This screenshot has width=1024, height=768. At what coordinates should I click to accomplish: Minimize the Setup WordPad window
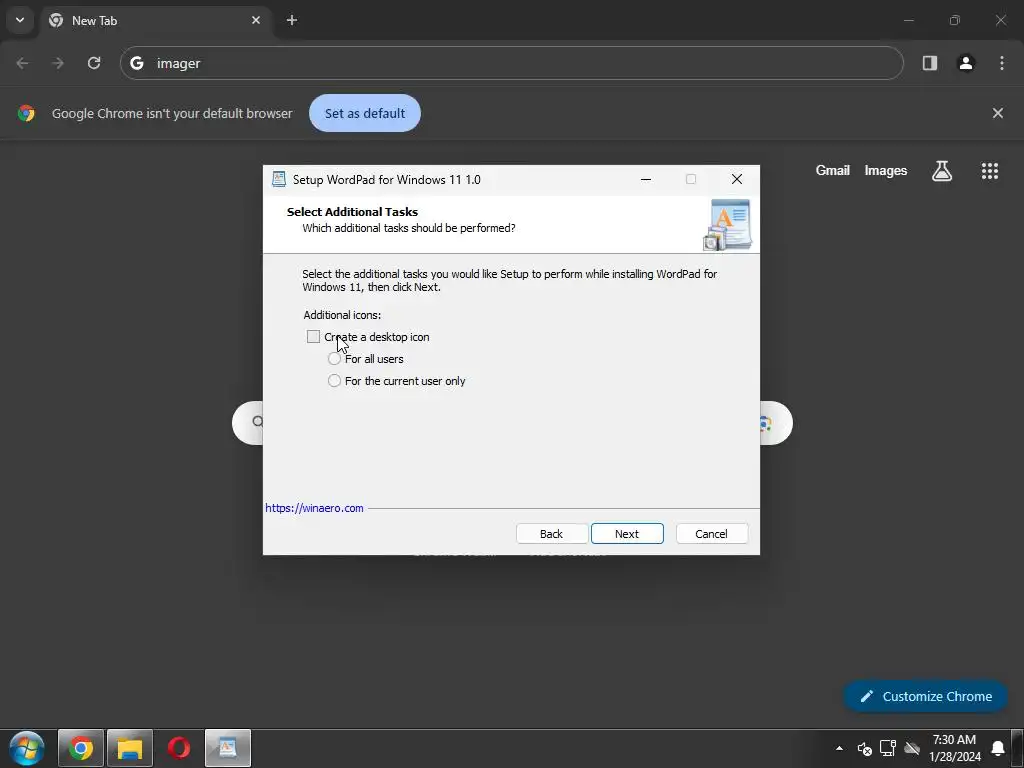click(646, 180)
